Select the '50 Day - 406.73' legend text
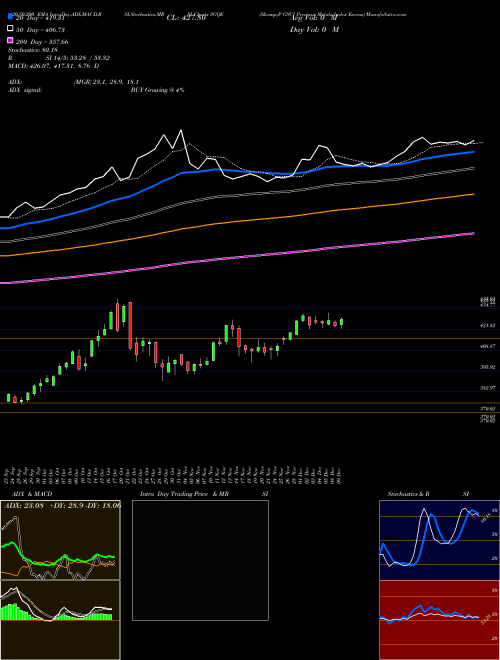Viewport: 500px width, 660px height. pyautogui.click(x=40, y=30)
